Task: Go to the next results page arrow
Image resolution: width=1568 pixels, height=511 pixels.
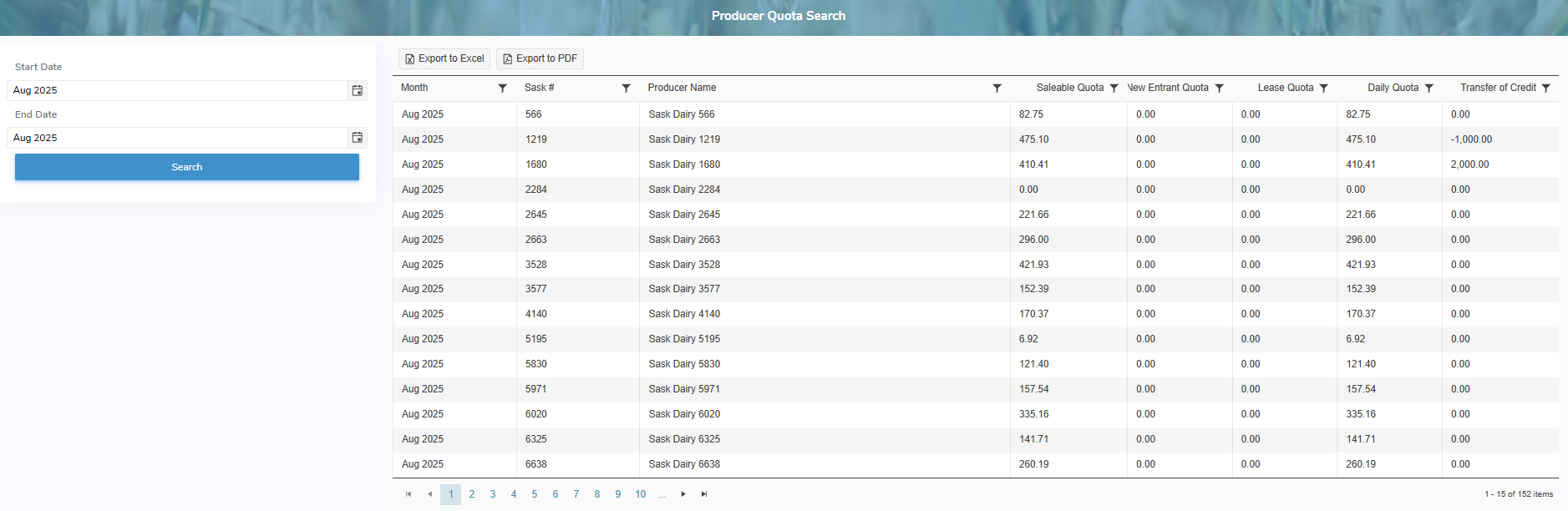Action: (x=683, y=494)
